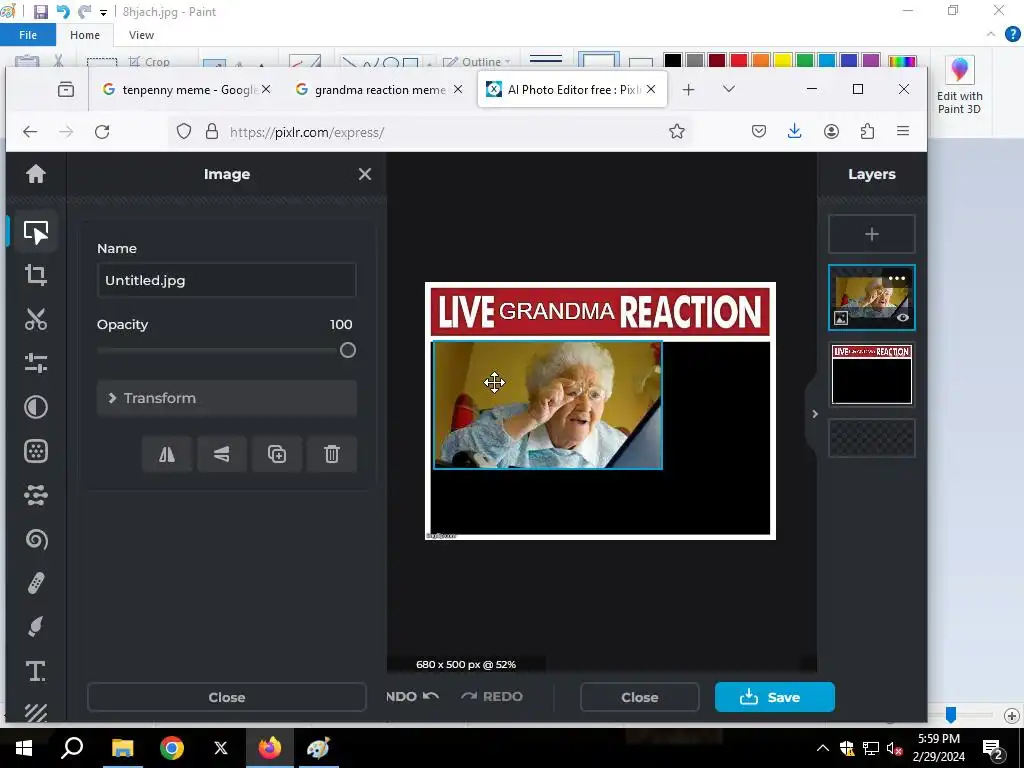Select the Cutout scissors tool

tap(36, 319)
